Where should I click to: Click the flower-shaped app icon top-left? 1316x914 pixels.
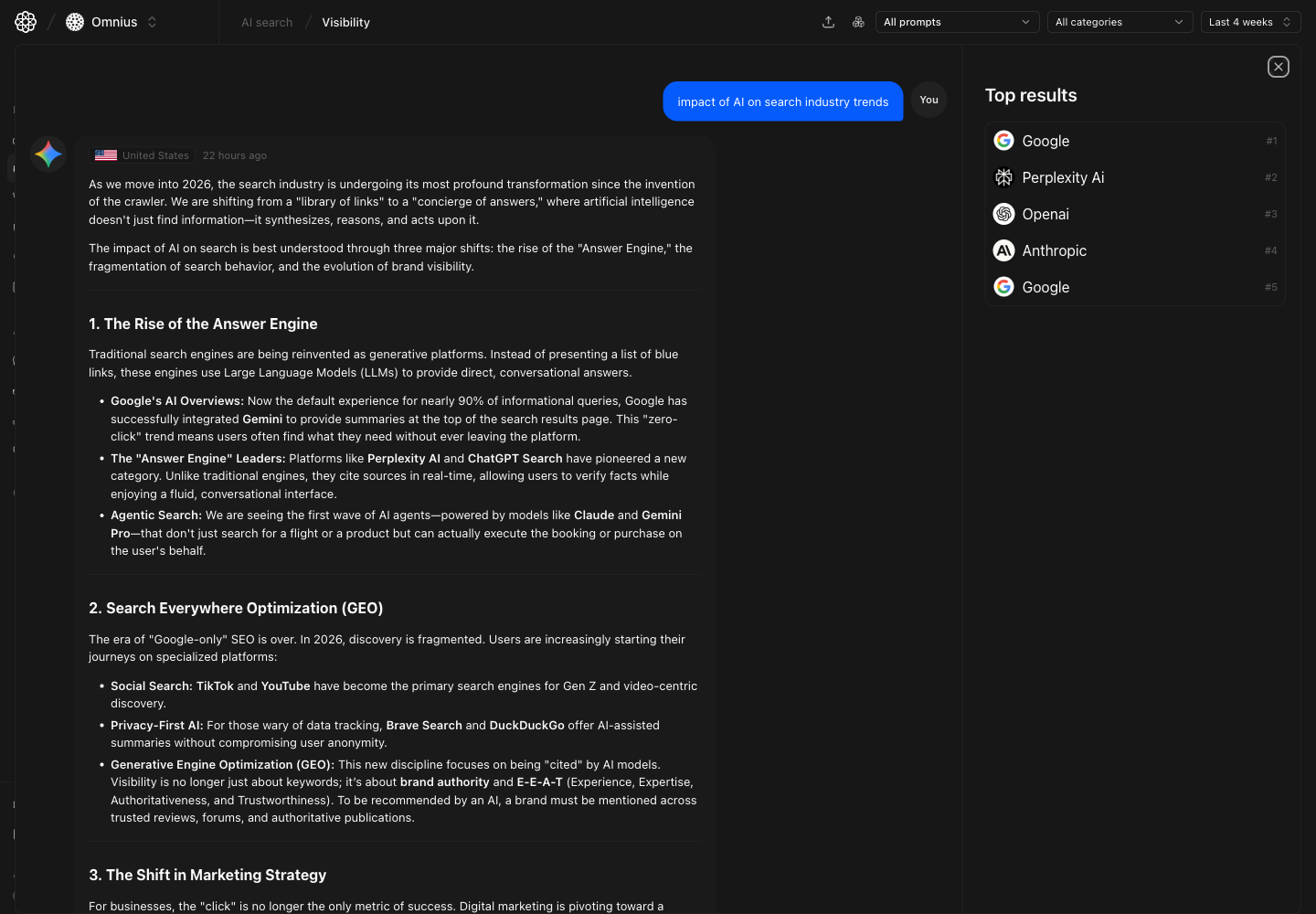pos(25,21)
